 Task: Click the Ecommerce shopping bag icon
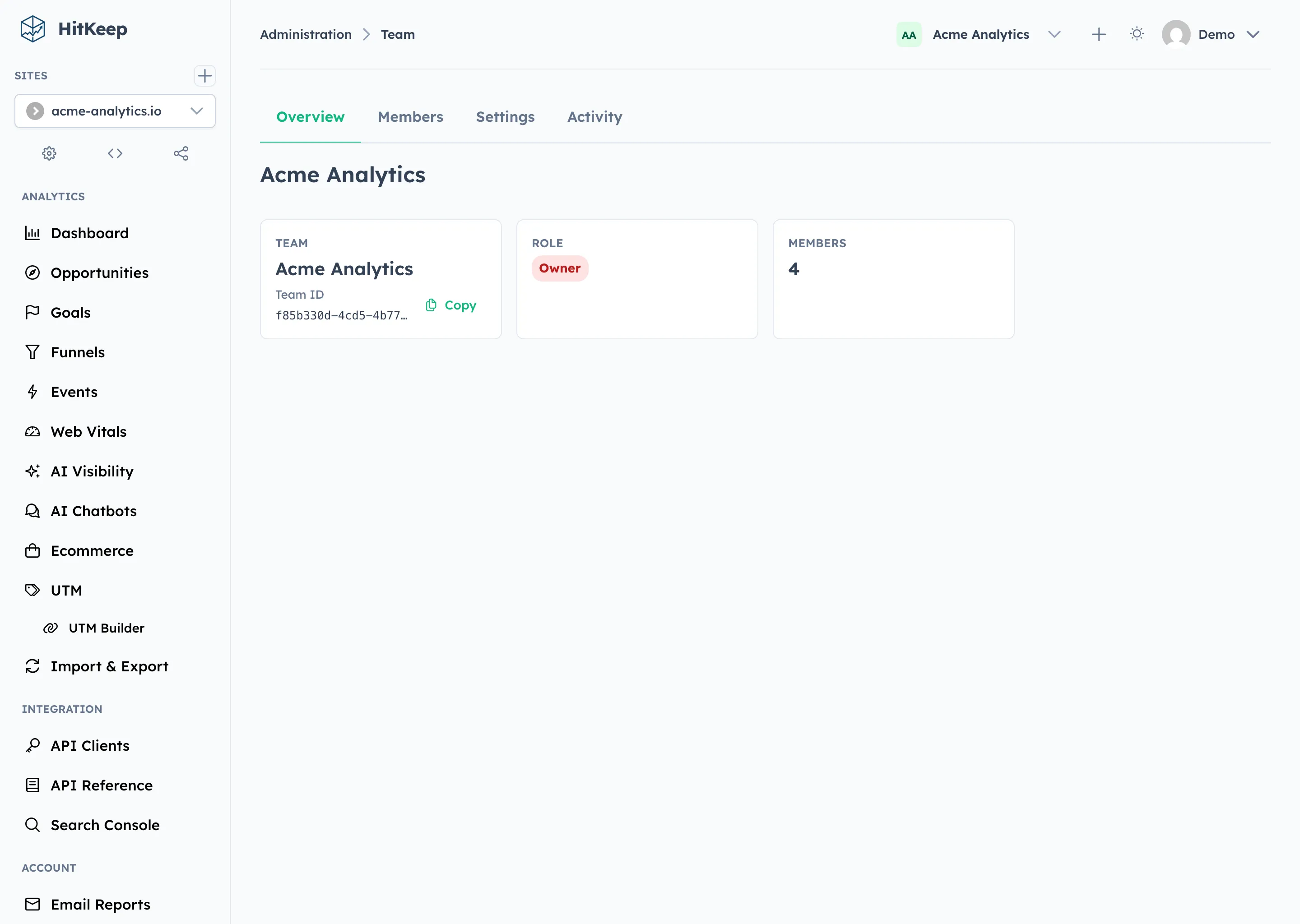pos(32,551)
